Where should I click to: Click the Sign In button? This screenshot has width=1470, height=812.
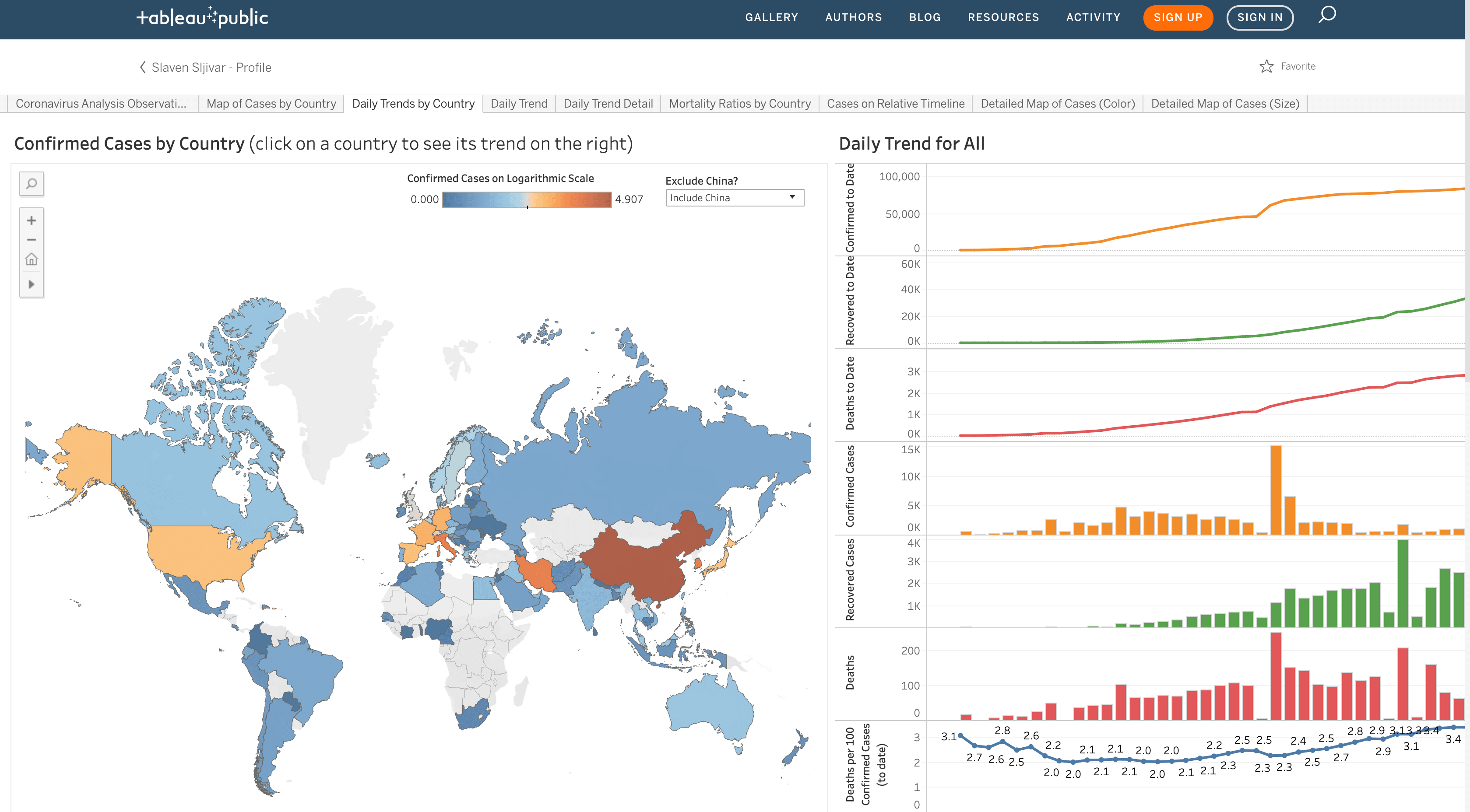[x=1259, y=17]
